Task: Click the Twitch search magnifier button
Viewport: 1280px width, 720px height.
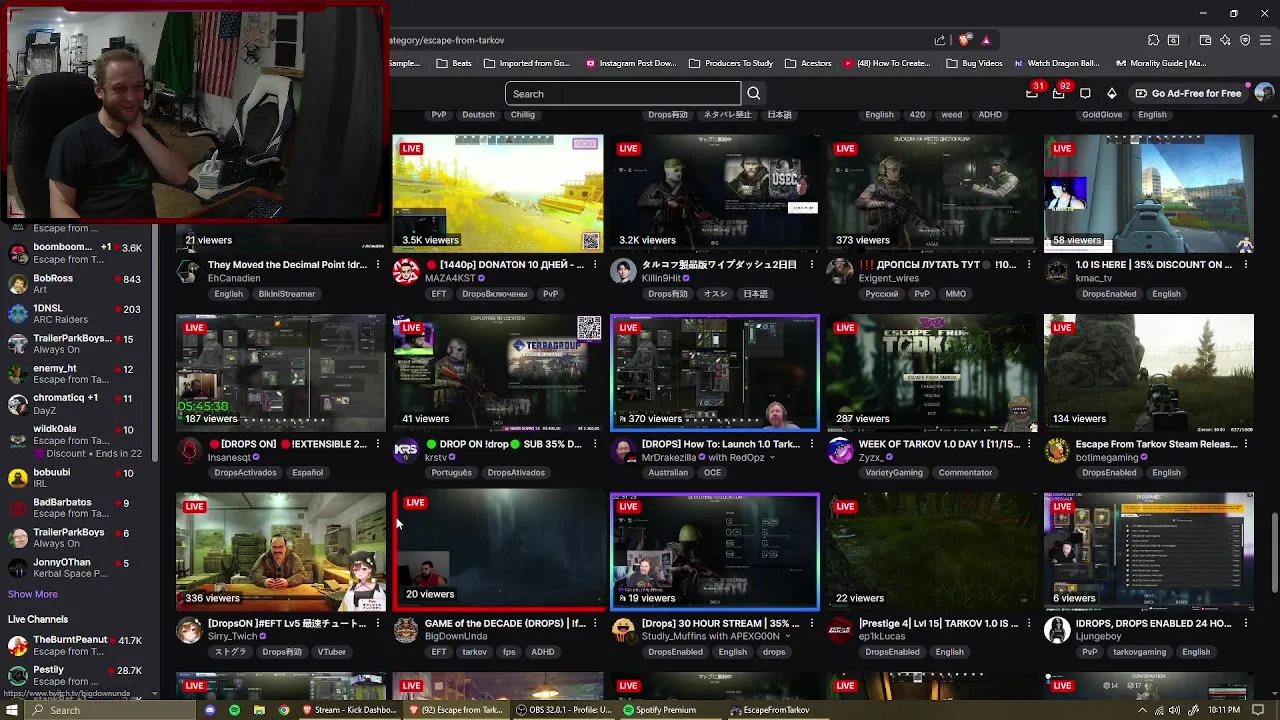Action: tap(754, 93)
